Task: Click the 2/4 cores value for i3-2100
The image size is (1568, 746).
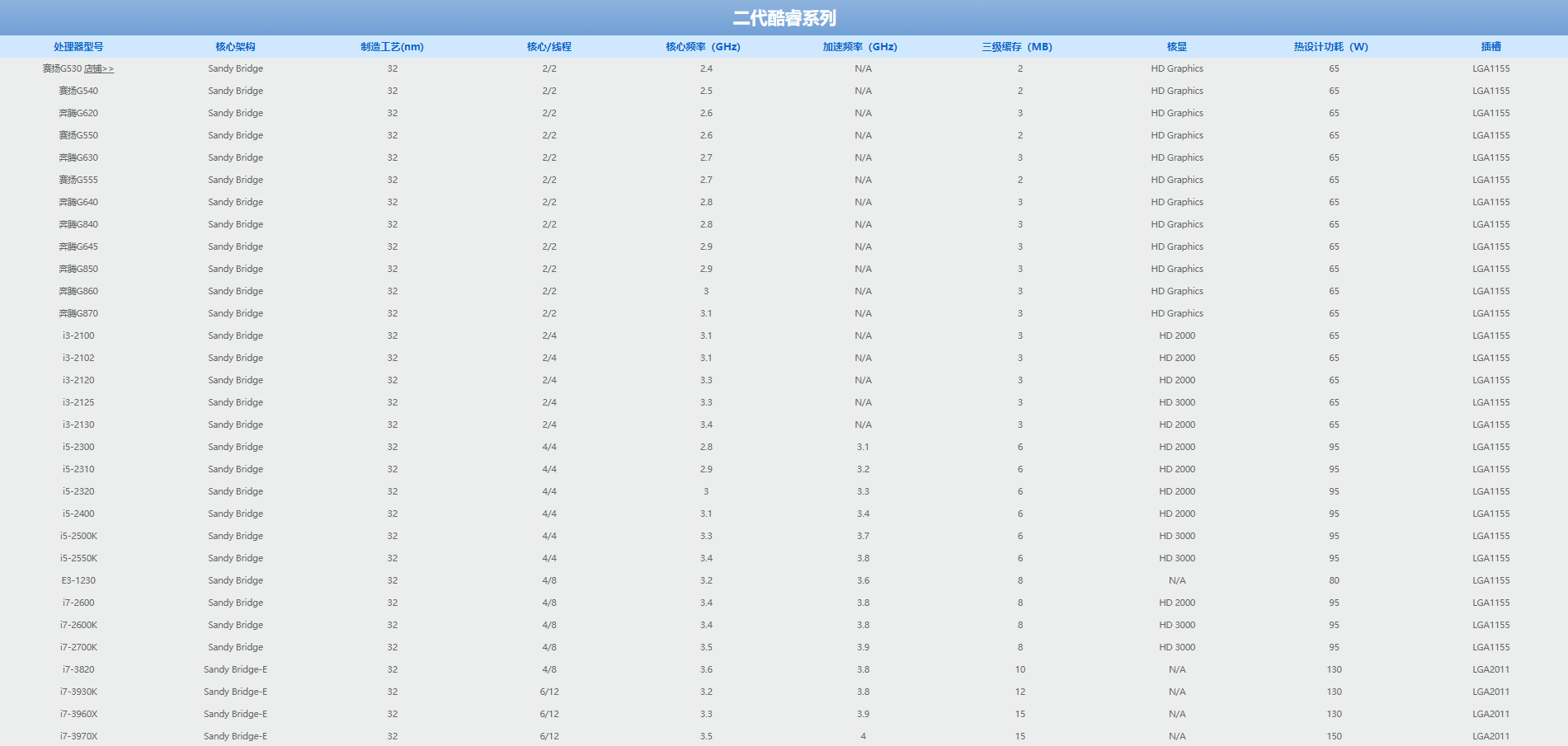Action: (549, 335)
